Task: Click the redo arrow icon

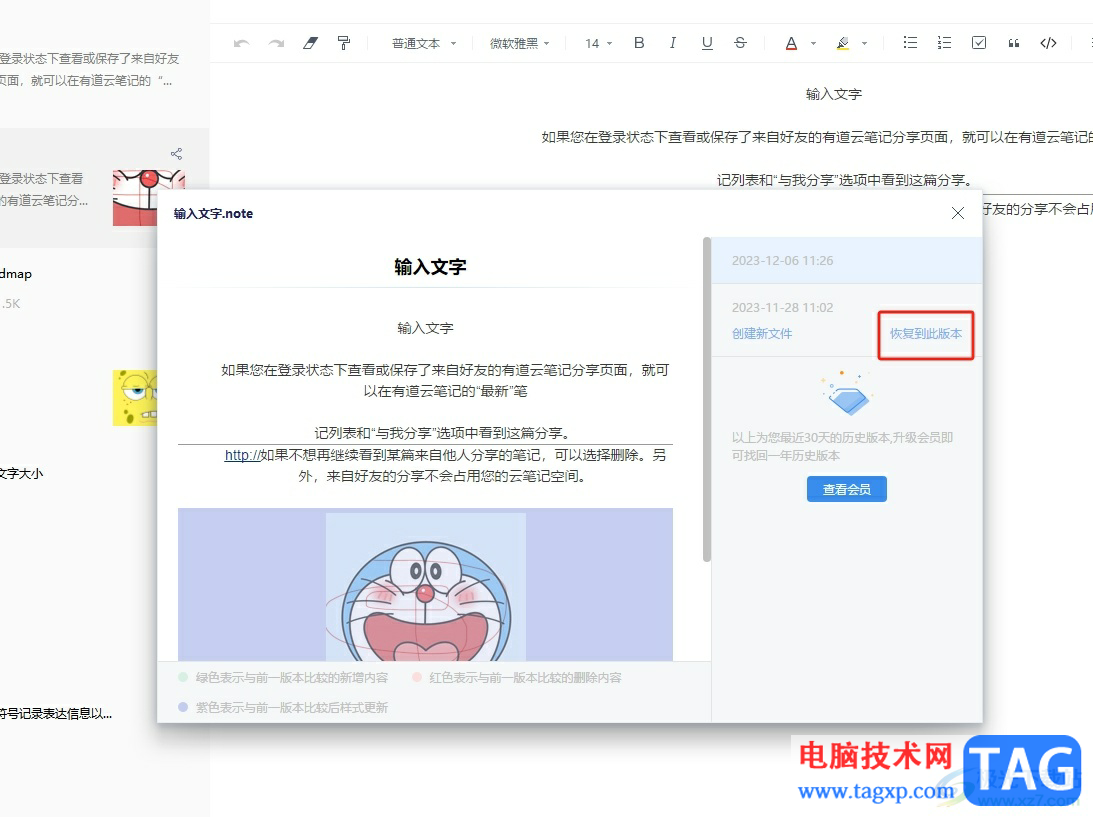Action: [276, 43]
